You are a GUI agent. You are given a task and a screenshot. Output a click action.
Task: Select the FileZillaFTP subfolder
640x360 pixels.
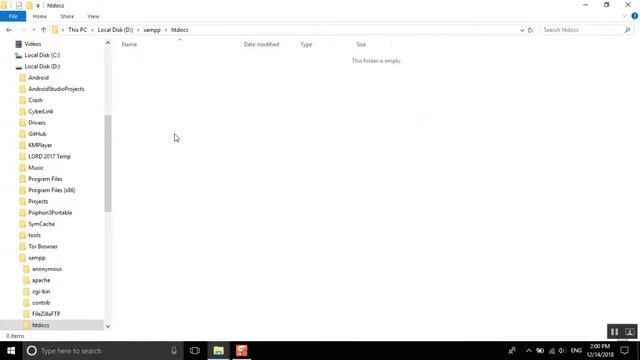tap(46, 314)
